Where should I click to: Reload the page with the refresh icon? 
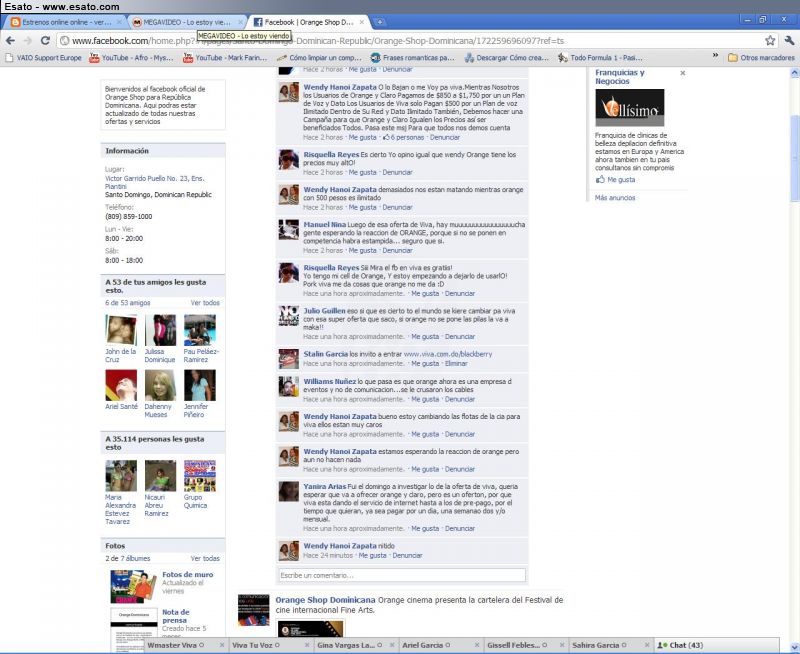(x=45, y=41)
